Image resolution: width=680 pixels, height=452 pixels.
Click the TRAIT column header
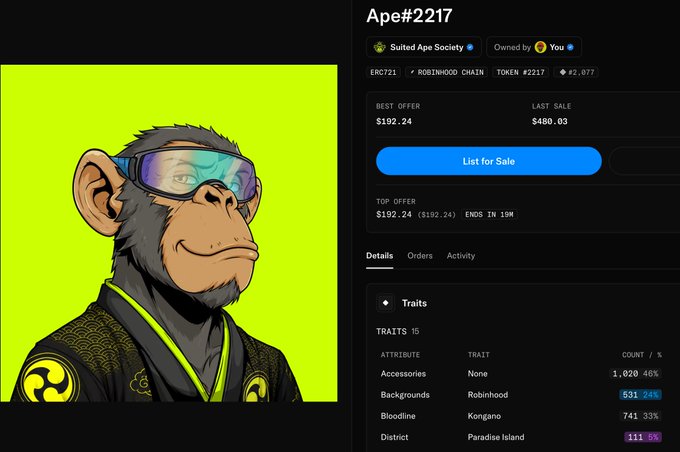click(478, 355)
